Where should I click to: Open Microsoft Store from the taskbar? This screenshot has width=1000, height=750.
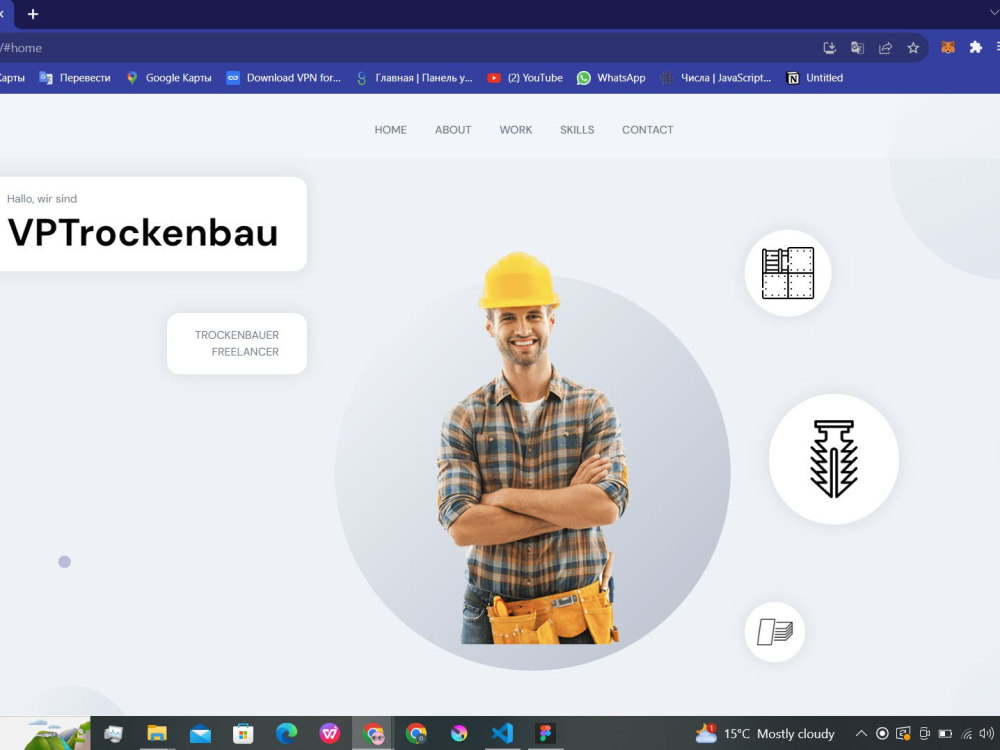pyautogui.click(x=243, y=733)
